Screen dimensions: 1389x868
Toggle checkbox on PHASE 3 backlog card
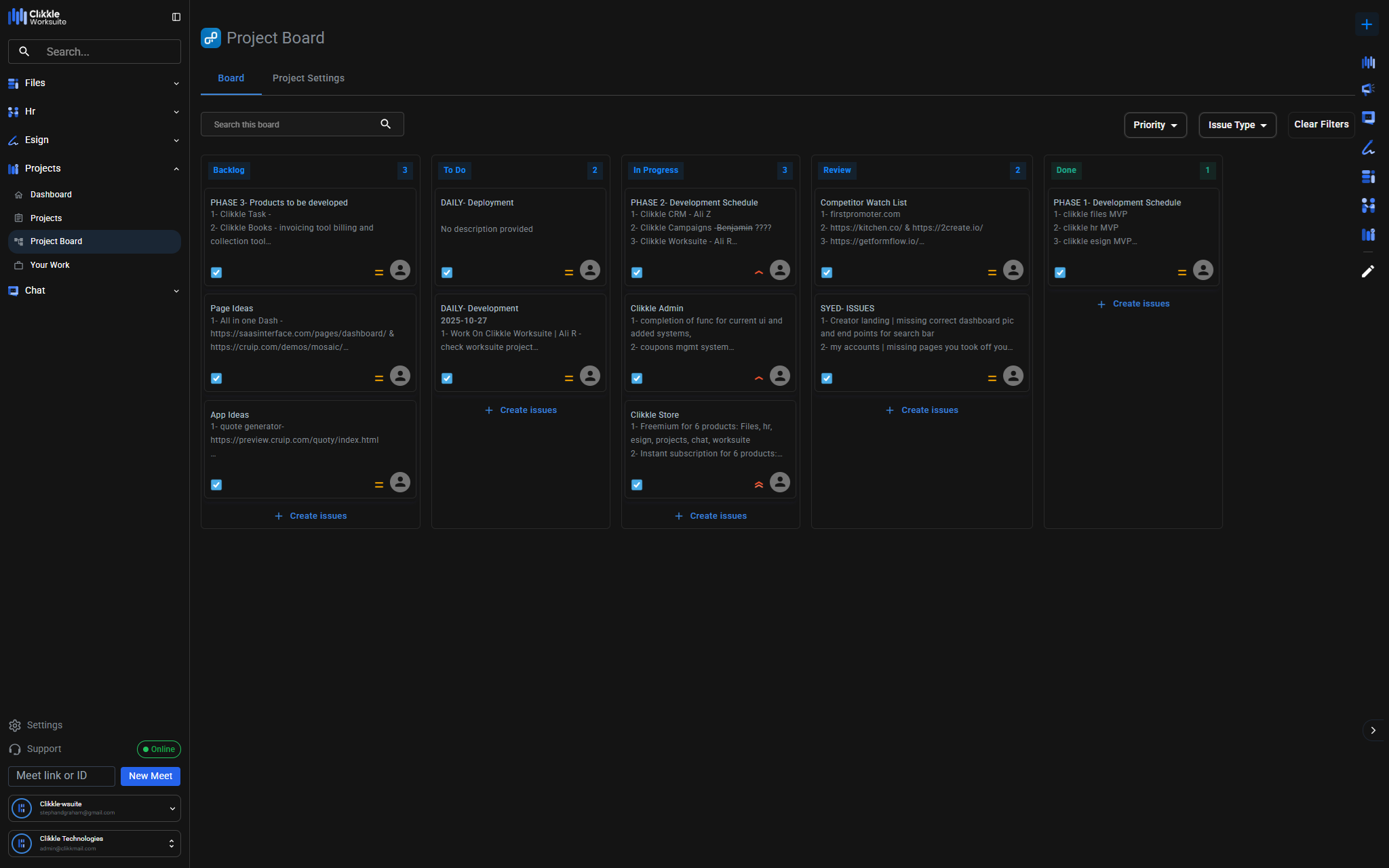tap(216, 273)
